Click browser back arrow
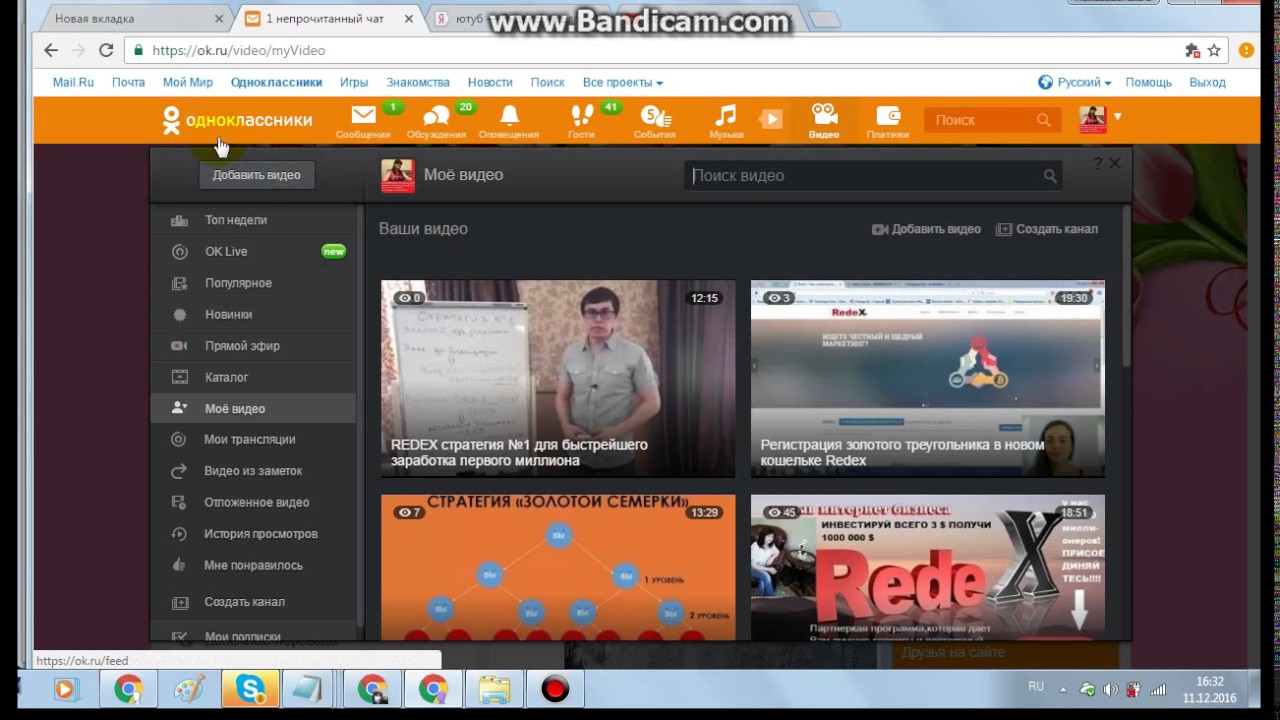The width and height of the screenshot is (1280, 720). (x=51, y=50)
